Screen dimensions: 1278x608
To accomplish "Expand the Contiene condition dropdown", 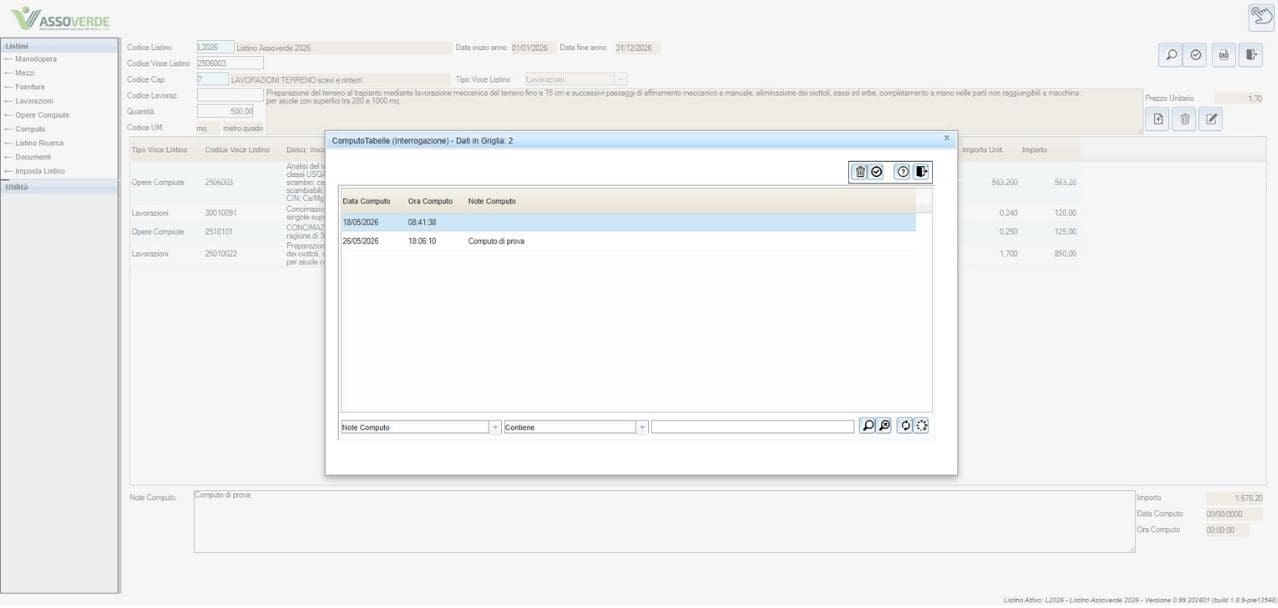I will click(642, 427).
